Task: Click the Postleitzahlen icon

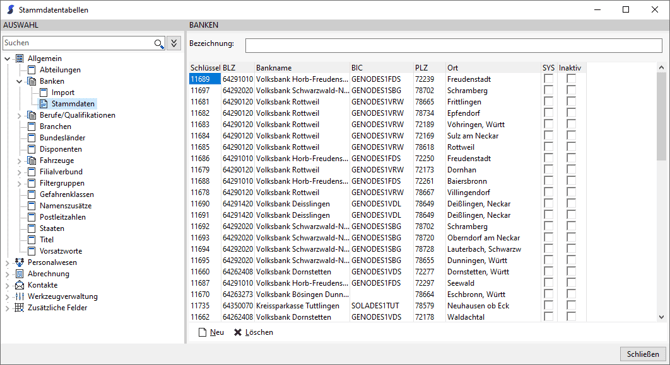Action: point(32,217)
